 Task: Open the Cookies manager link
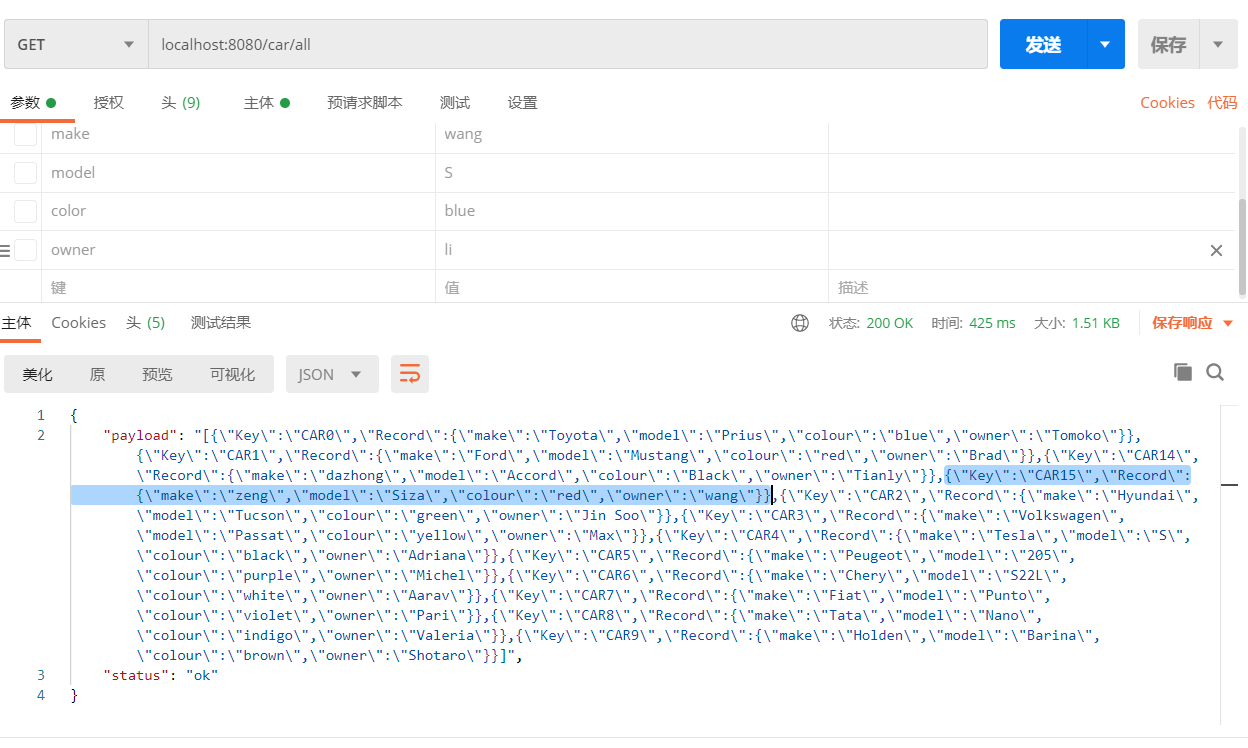(1169, 102)
